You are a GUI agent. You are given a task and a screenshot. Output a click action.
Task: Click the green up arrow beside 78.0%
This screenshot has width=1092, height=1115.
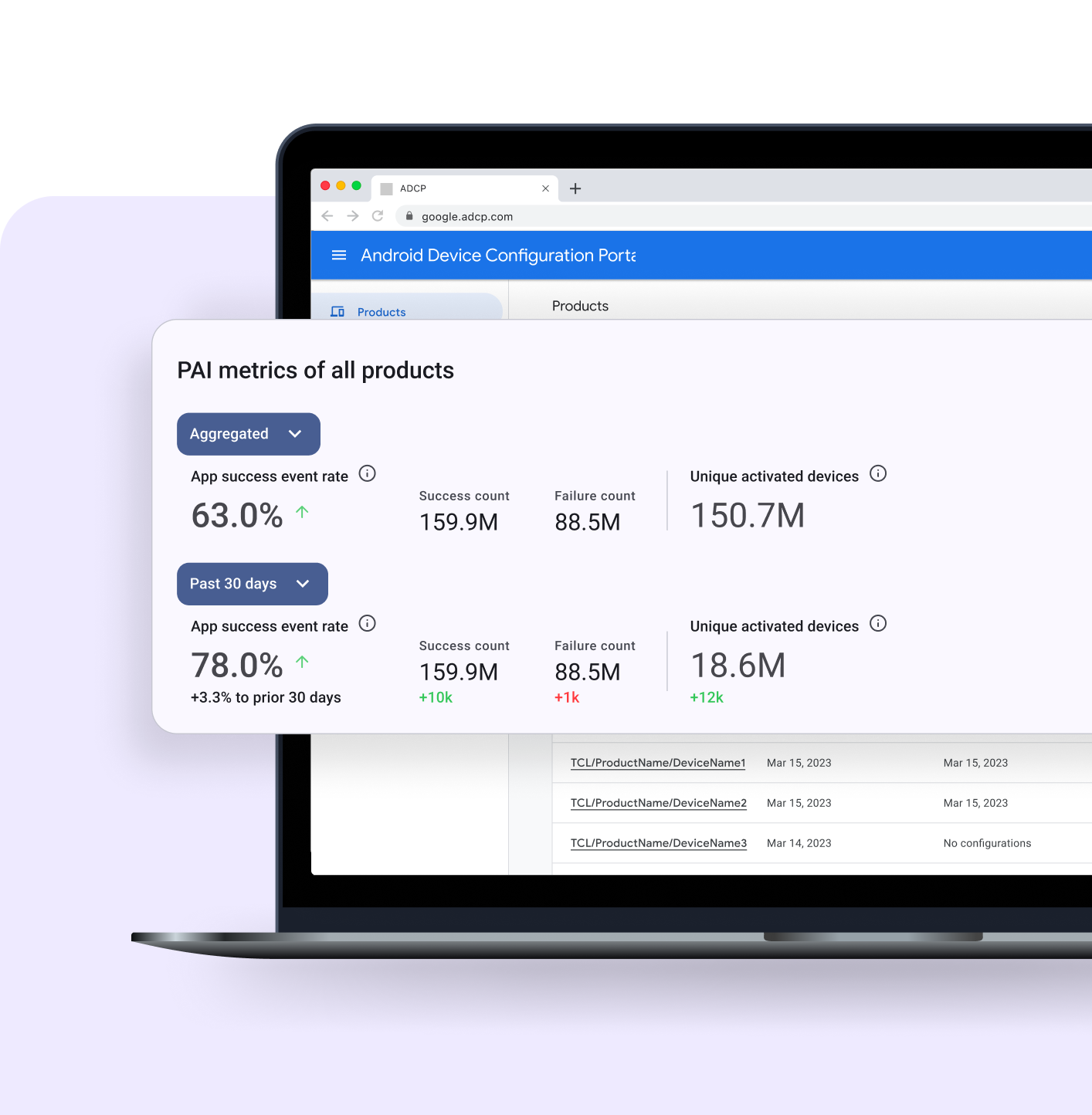(302, 661)
